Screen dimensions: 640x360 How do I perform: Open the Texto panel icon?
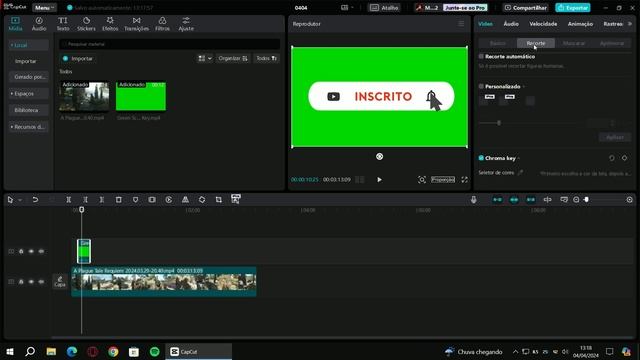coord(62,24)
